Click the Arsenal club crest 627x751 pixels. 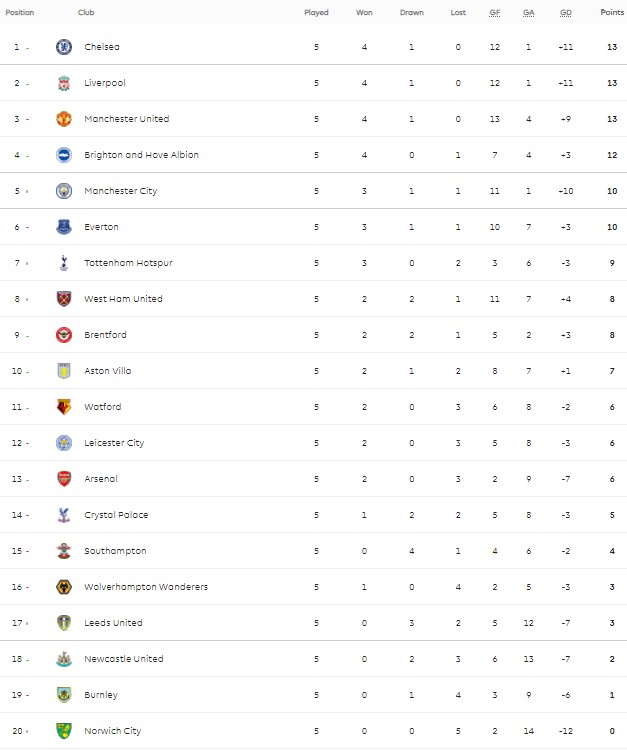64,479
